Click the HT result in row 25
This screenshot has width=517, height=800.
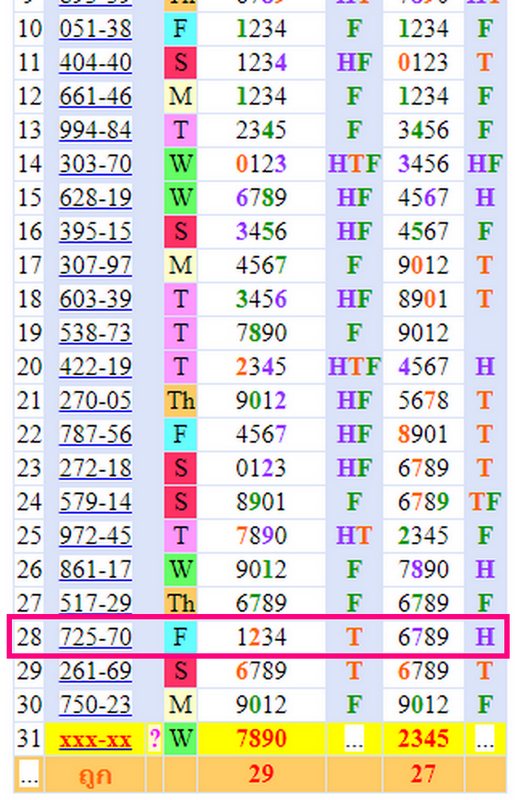(x=354, y=535)
